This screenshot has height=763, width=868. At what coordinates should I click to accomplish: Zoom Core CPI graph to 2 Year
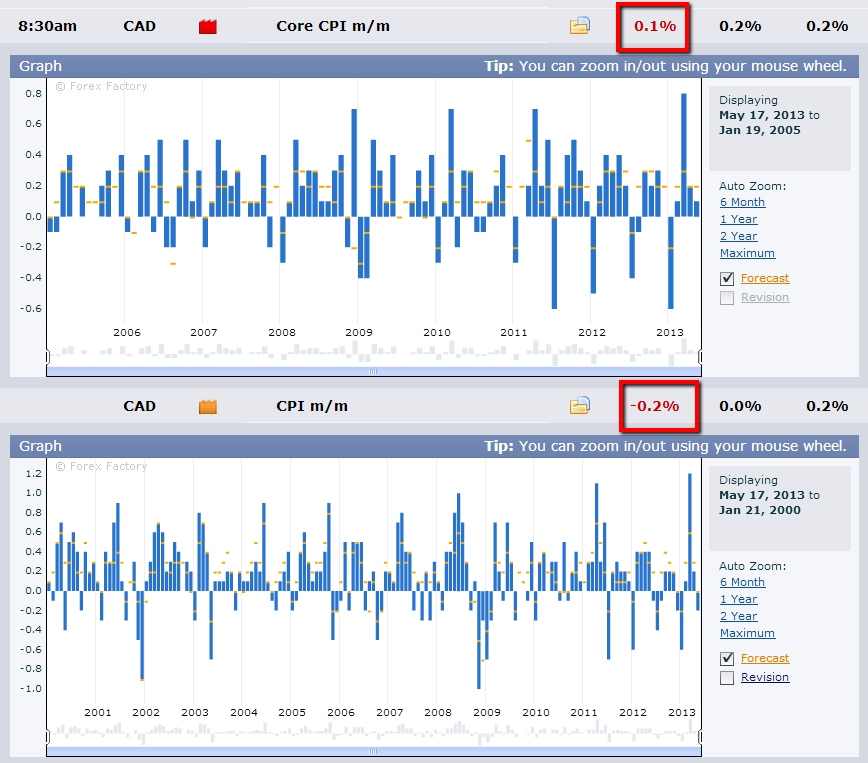coord(738,236)
